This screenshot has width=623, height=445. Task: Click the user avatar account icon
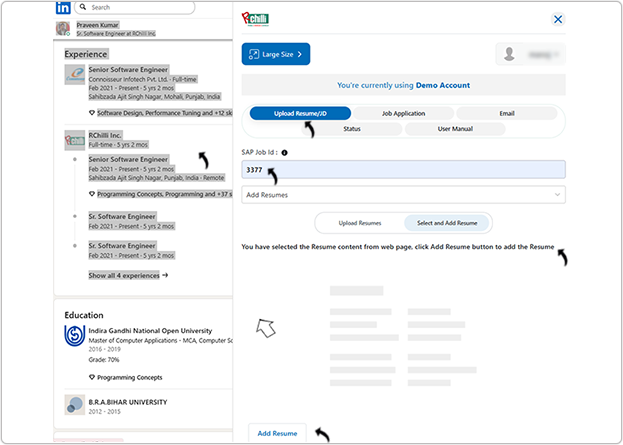click(x=512, y=54)
